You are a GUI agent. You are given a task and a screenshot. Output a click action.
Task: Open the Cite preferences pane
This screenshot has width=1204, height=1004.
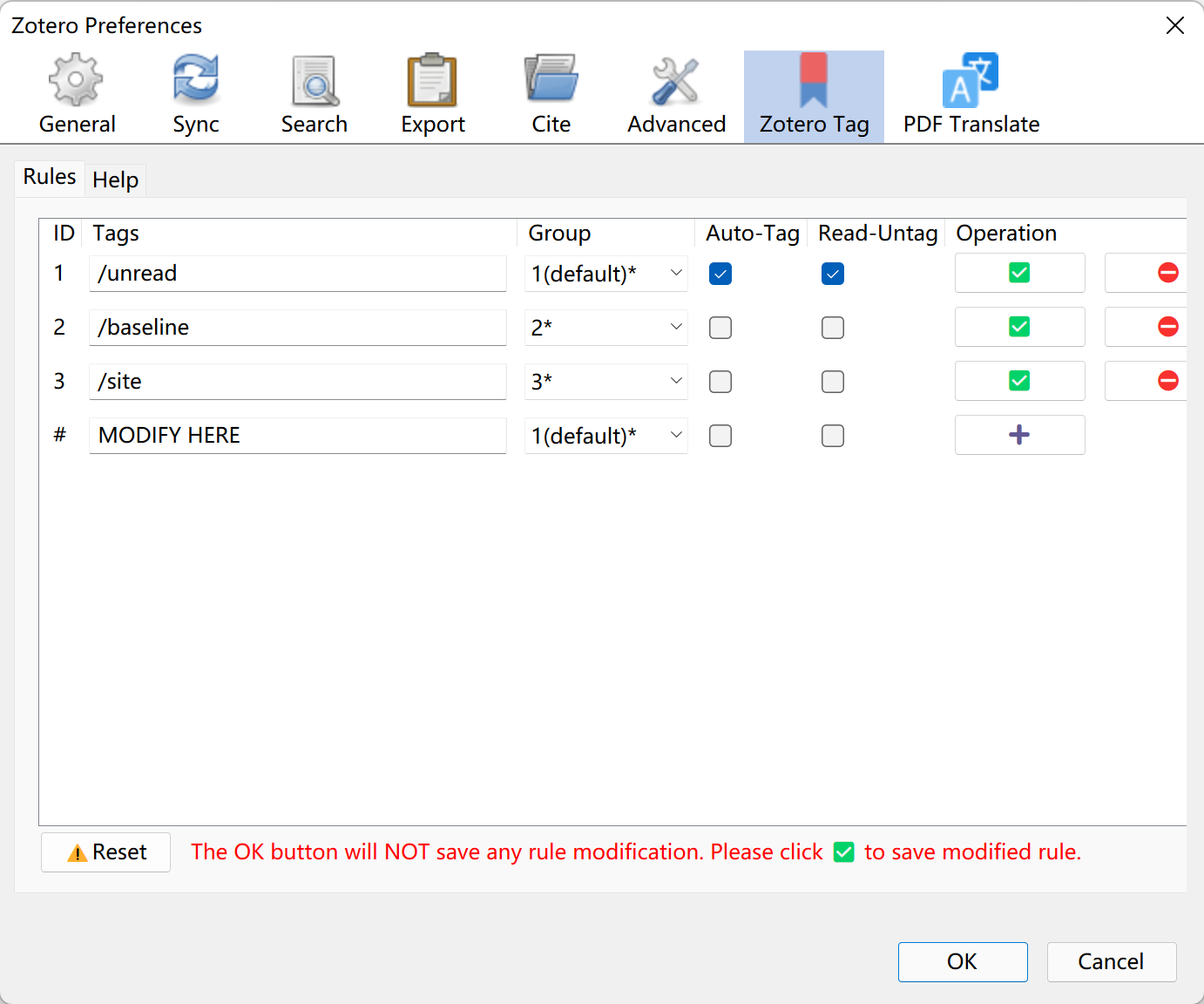pos(551,96)
